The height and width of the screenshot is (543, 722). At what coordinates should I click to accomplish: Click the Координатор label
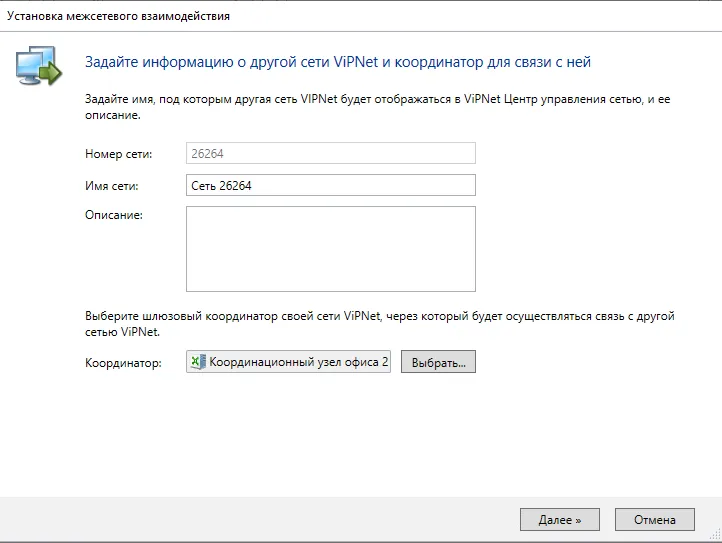coord(123,363)
